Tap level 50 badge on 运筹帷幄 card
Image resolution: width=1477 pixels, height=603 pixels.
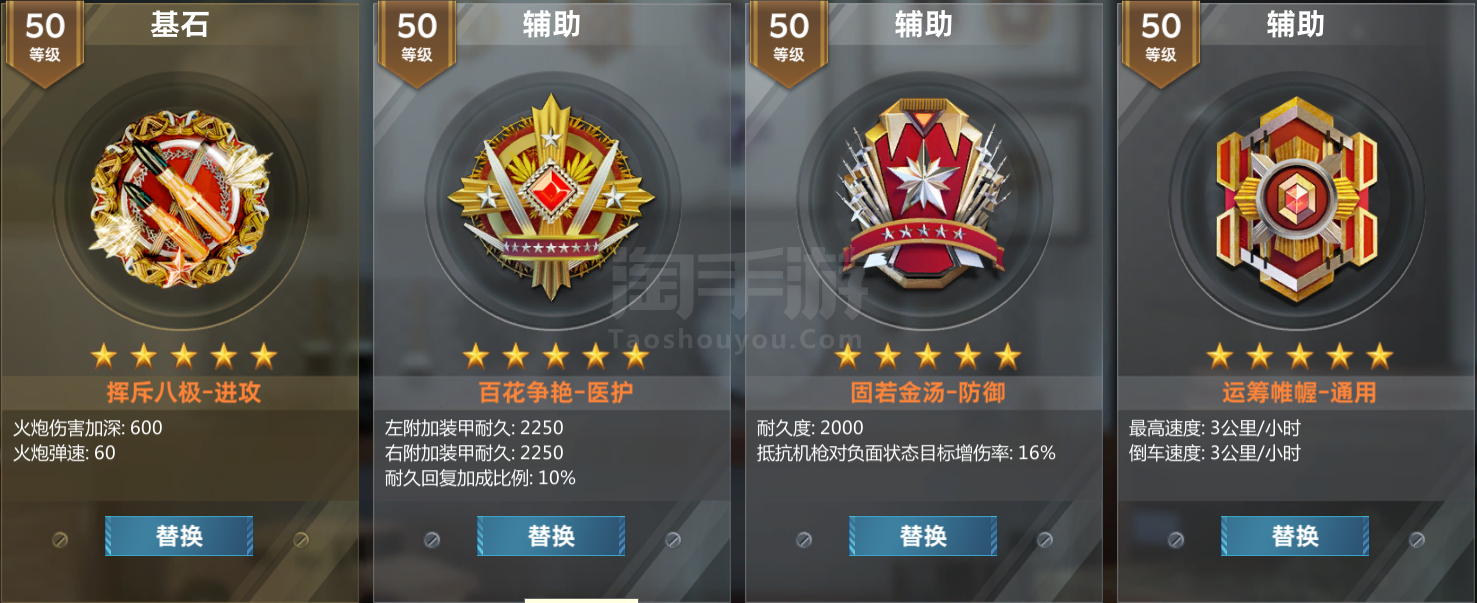click(x=1161, y=37)
